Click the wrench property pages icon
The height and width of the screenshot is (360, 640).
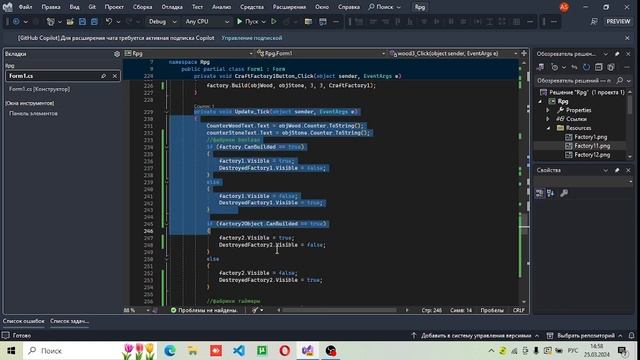pos(564,193)
